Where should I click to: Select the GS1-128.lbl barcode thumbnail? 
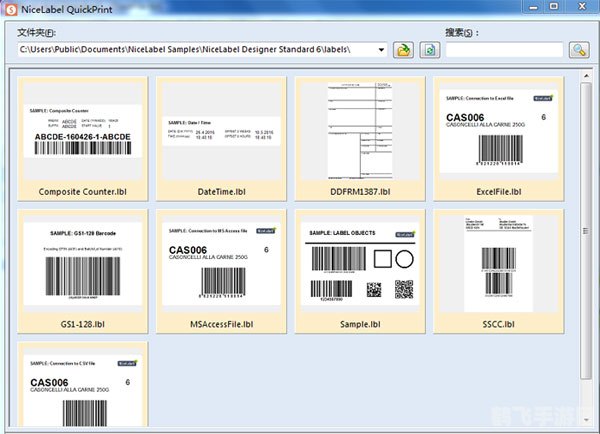coord(82,263)
